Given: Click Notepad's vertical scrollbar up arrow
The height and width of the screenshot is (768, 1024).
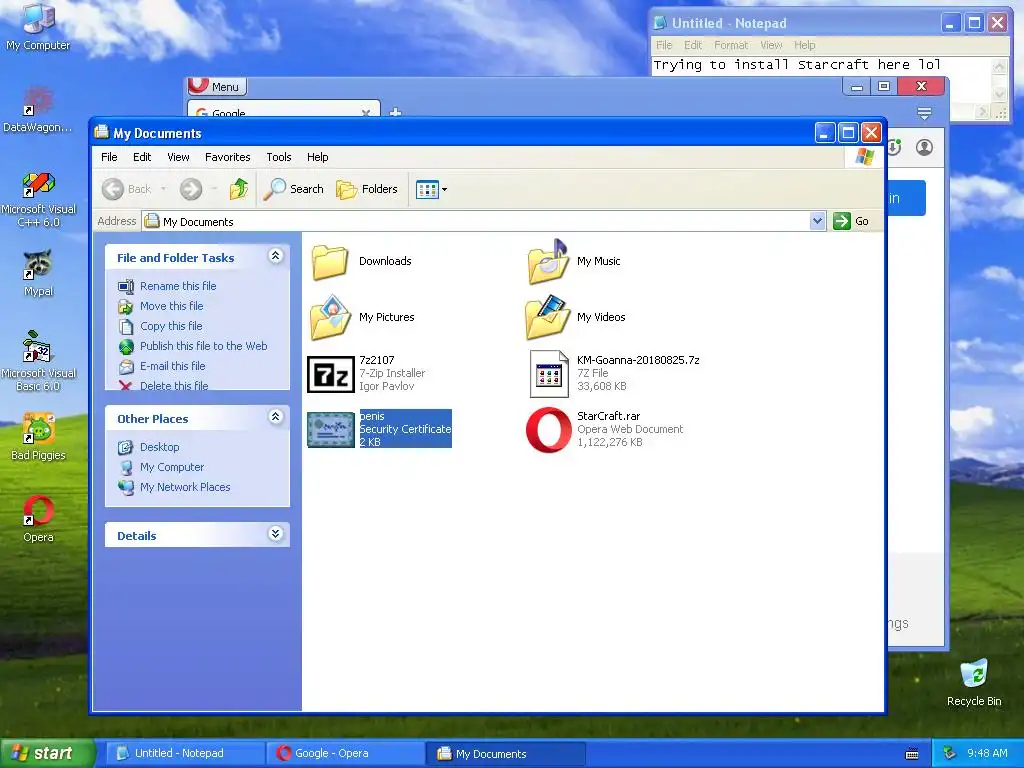Looking at the screenshot, I should coord(999,65).
